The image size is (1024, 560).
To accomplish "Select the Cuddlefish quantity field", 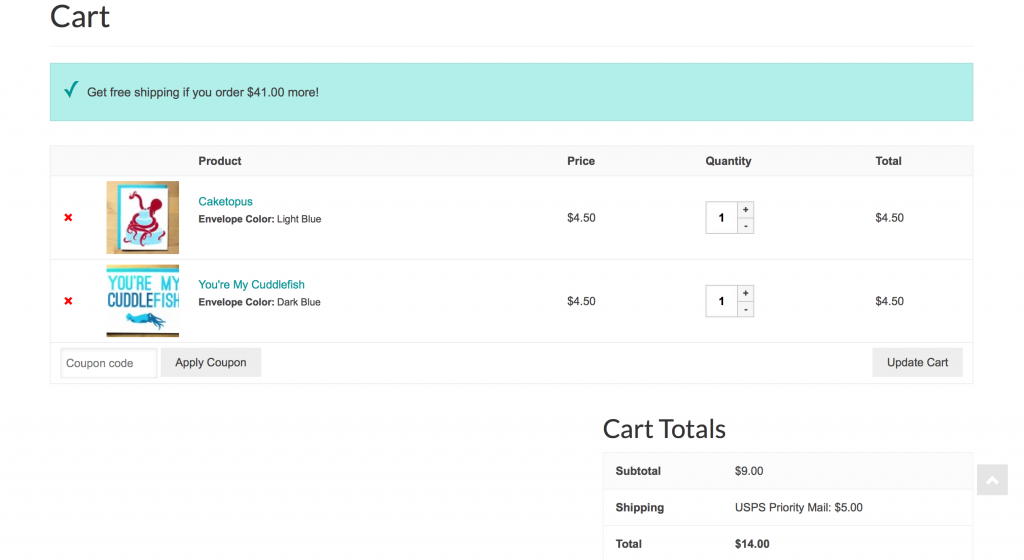I will point(721,301).
